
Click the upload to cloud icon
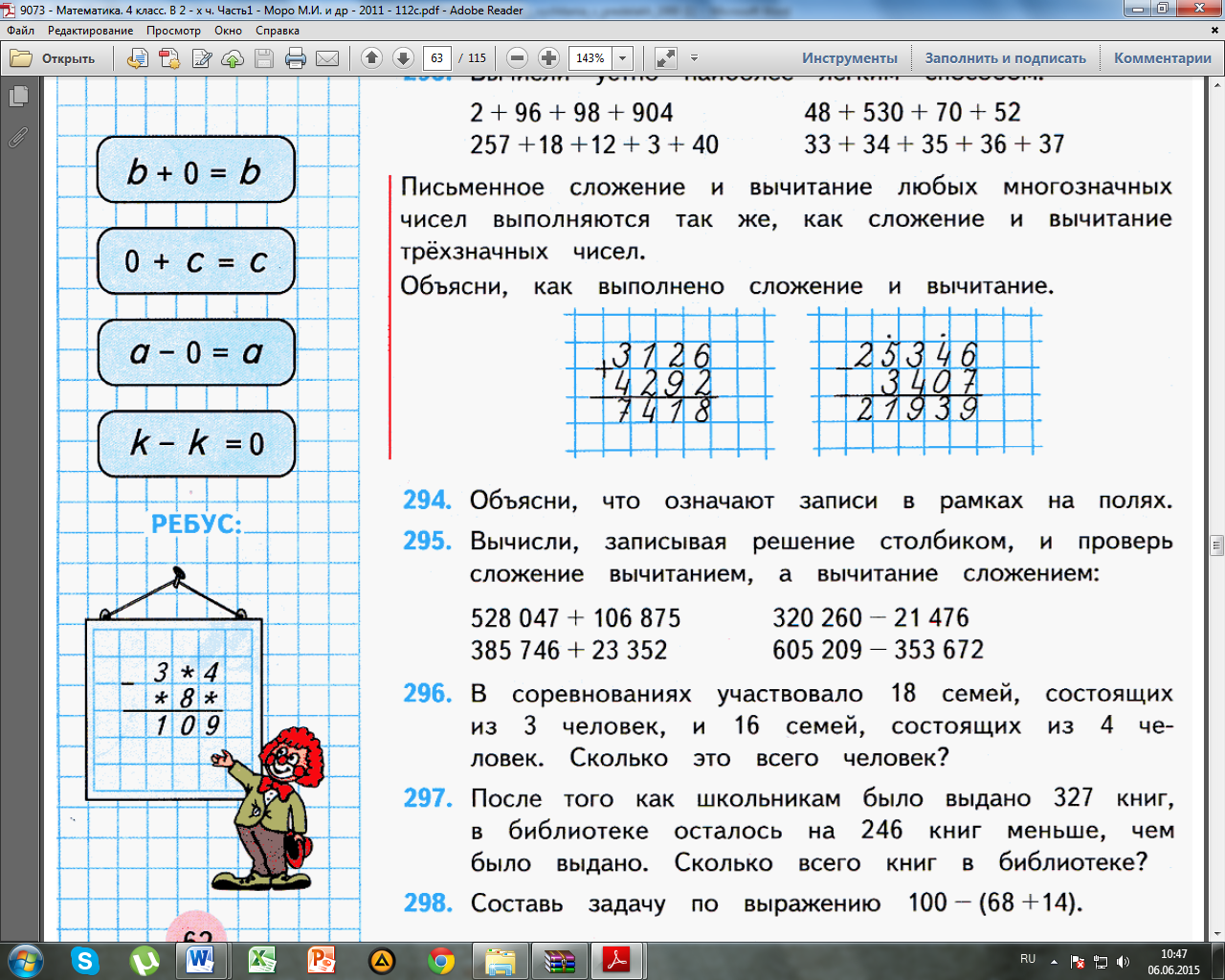point(233,58)
